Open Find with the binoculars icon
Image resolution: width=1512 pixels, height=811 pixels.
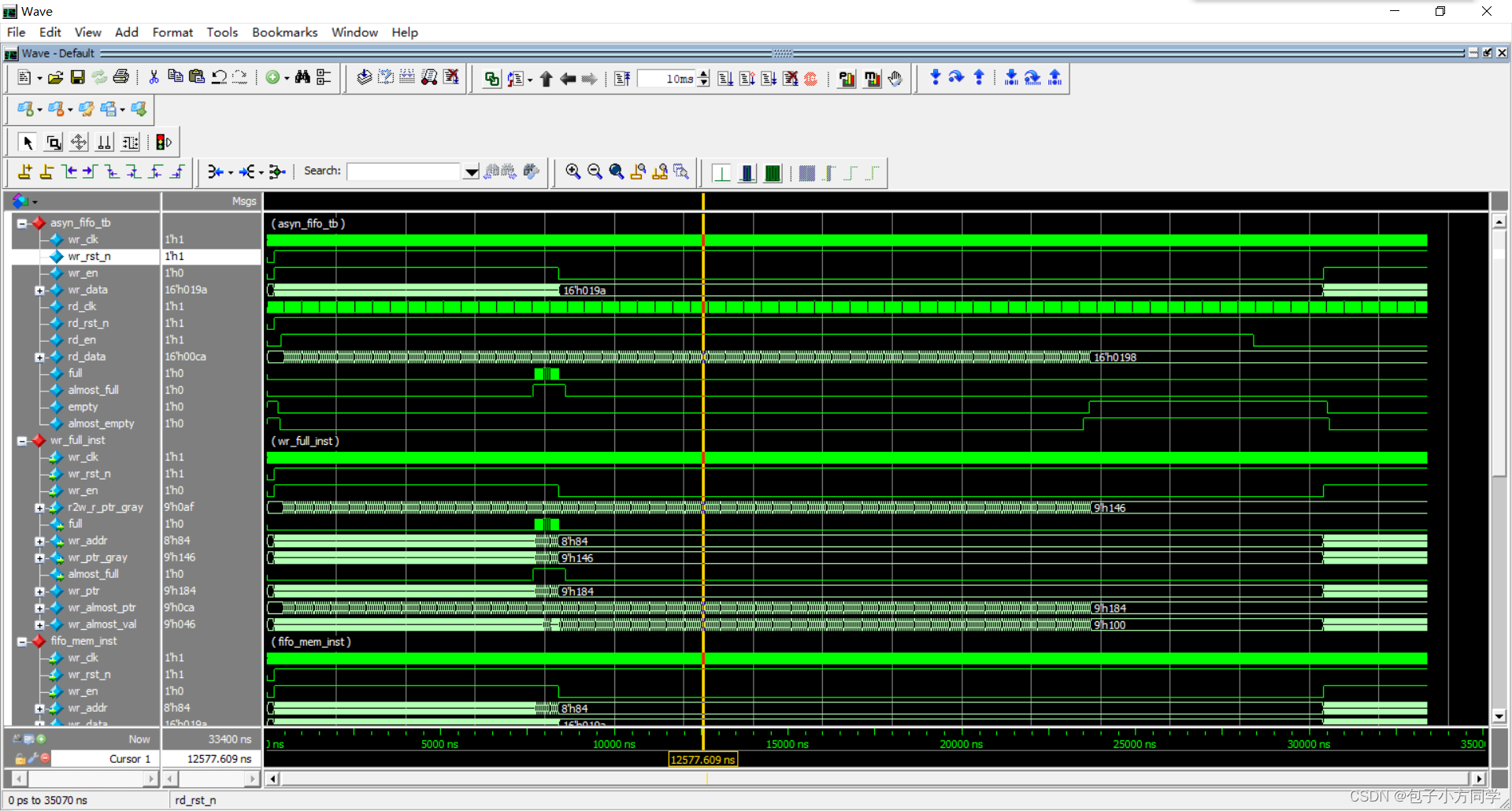302,77
